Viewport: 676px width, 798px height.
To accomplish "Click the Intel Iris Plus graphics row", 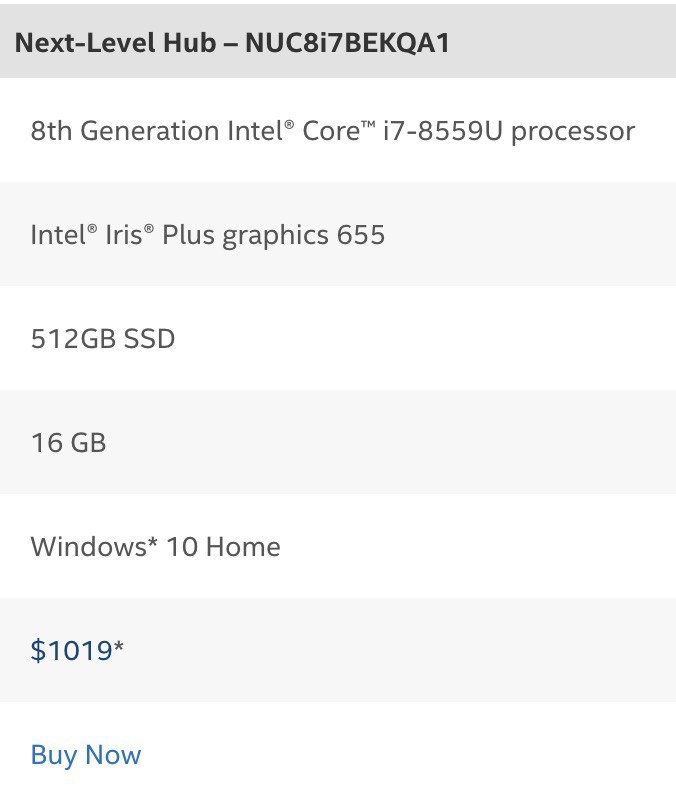I will 338,234.
